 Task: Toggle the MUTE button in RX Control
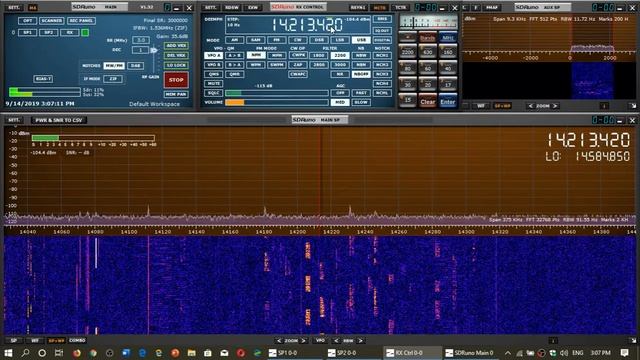213,84
